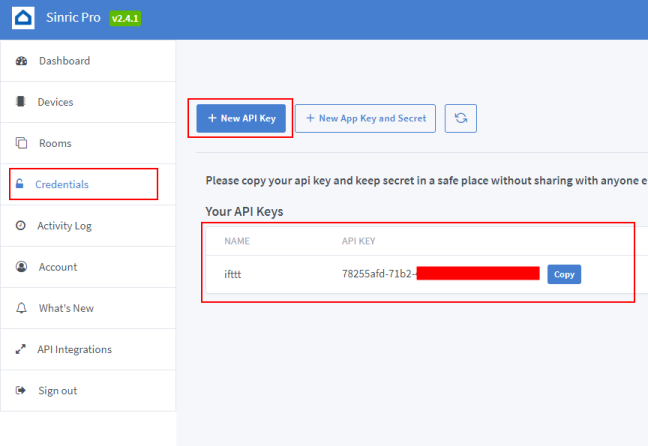Click the What's New bell icon
This screenshot has height=446, width=648.
[x=21, y=308]
